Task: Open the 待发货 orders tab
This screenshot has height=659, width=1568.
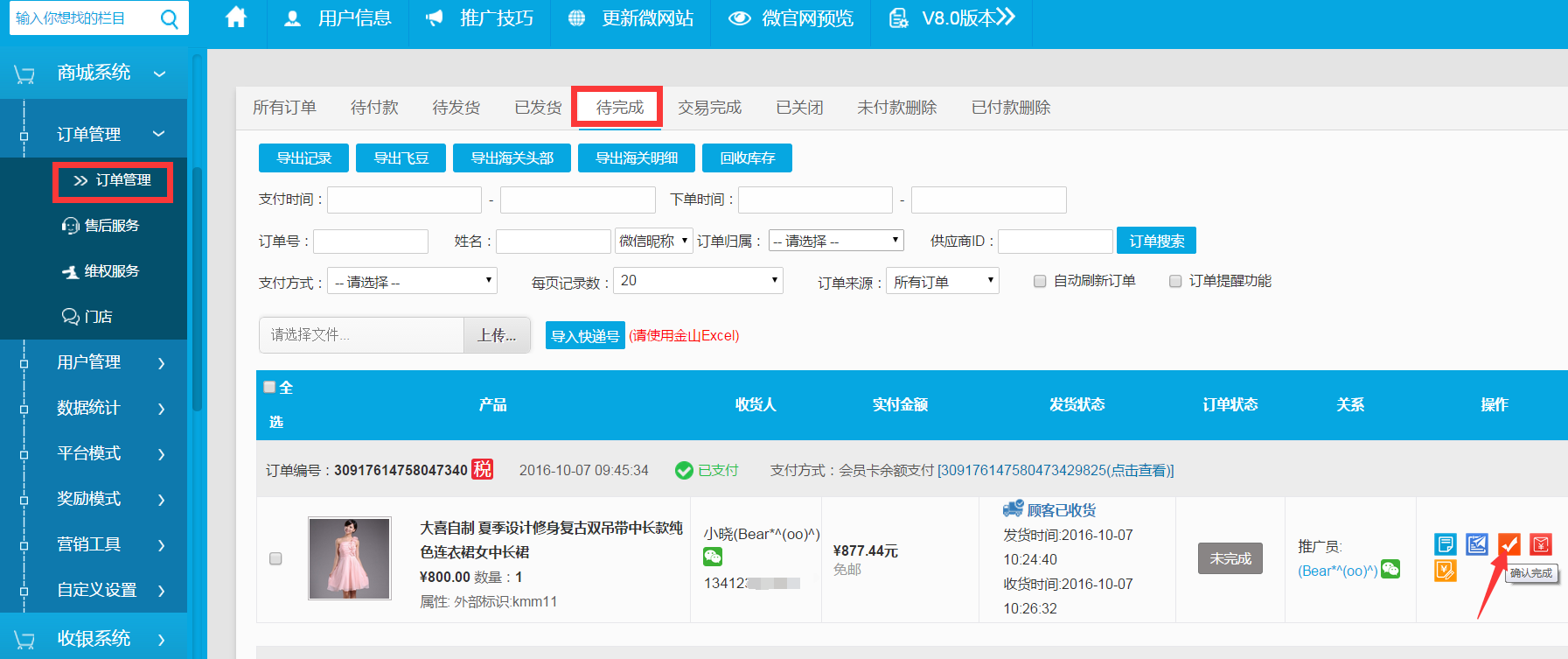Action: [456, 108]
